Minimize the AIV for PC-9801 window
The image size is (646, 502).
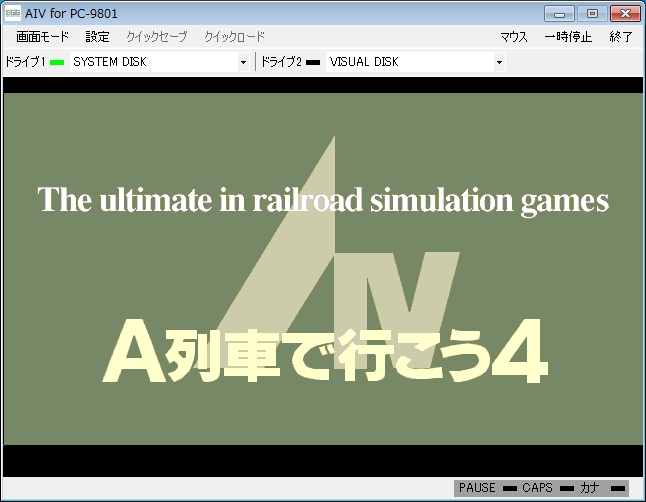(562, 14)
